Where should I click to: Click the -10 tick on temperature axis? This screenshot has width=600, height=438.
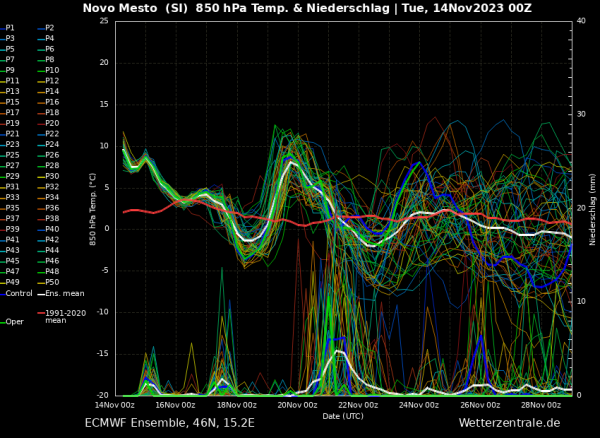[103, 312]
